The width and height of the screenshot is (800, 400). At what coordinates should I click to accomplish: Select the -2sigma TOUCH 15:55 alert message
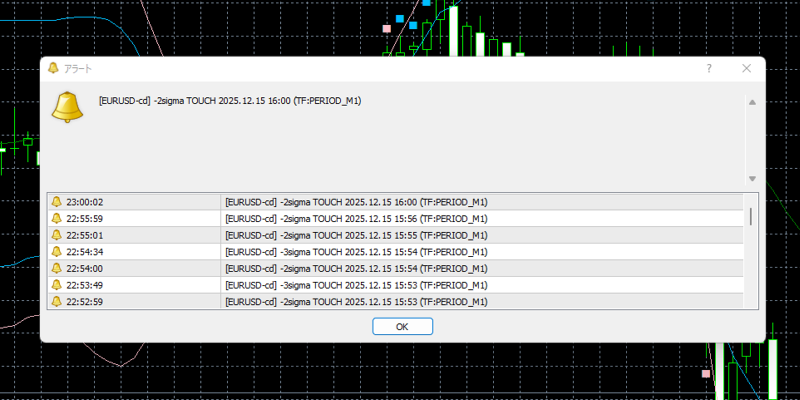point(356,235)
